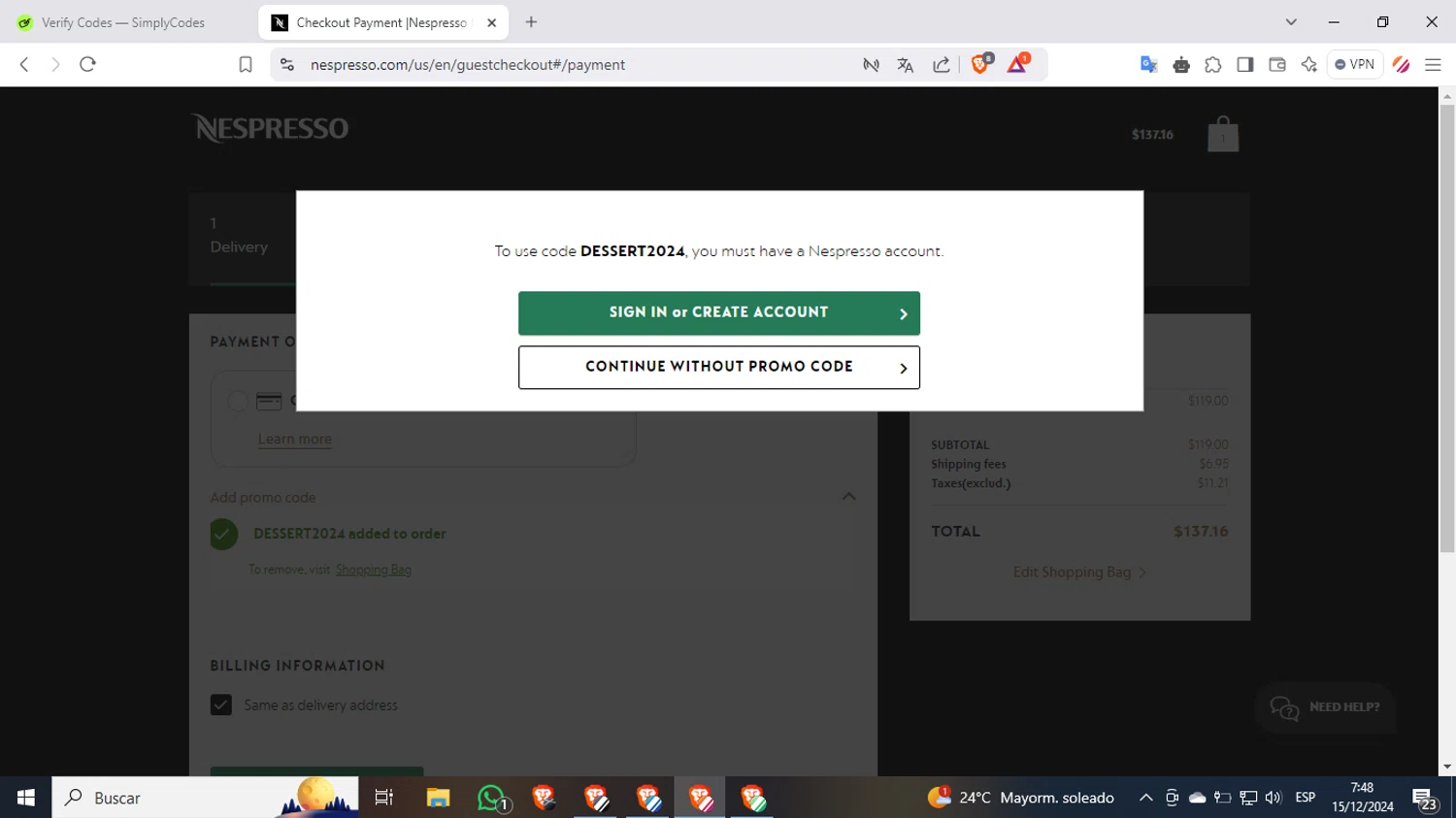1456x818 pixels.
Task: Open Task View on taskbar
Action: (384, 798)
